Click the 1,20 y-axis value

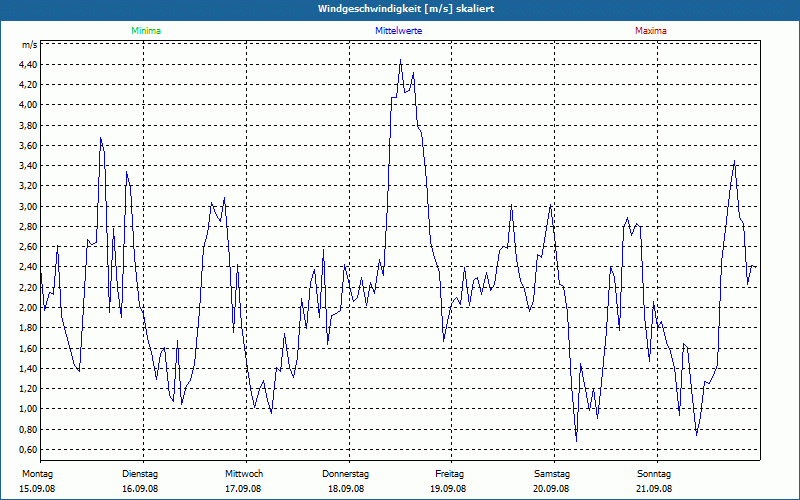[29, 389]
